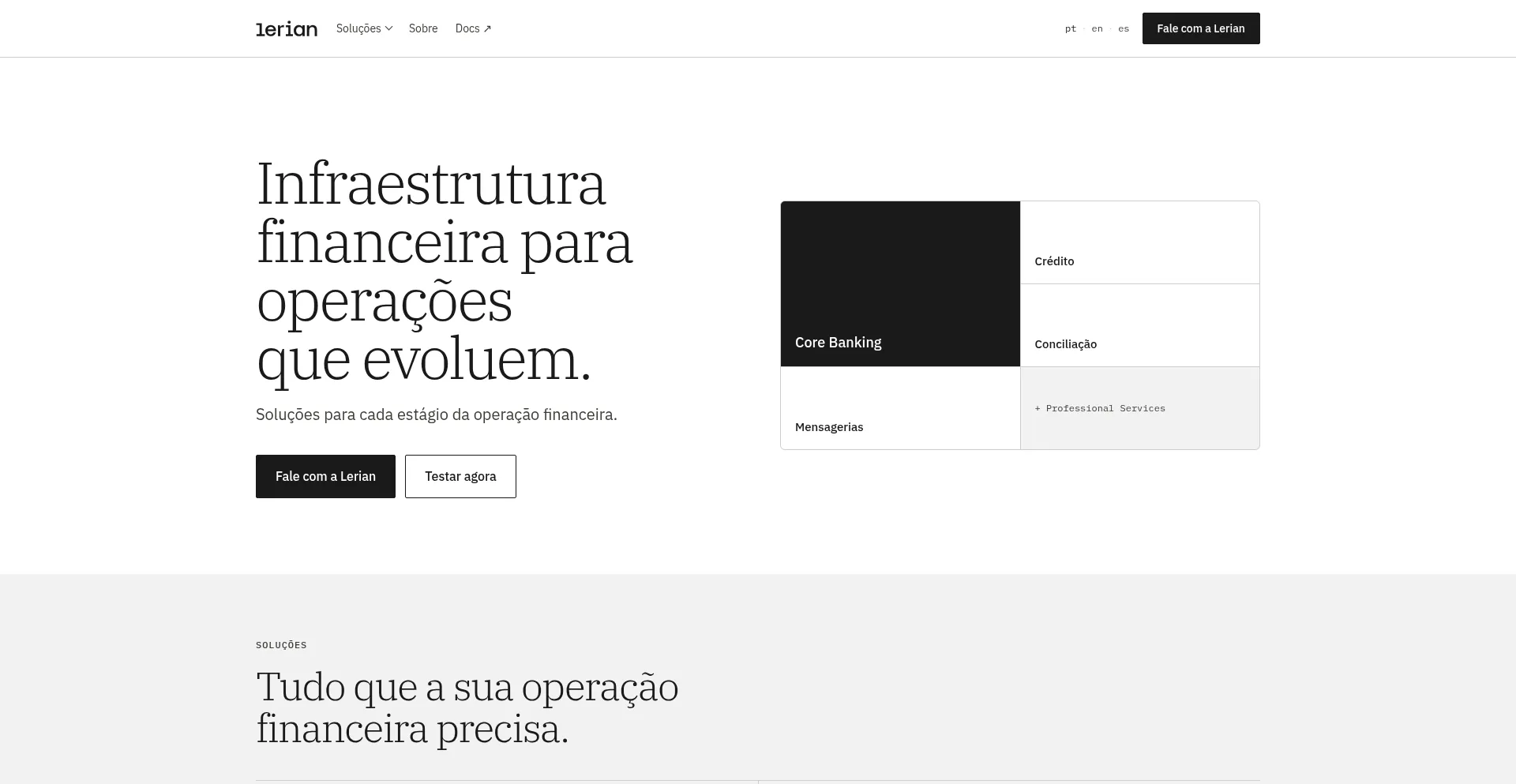Open the Docs external link
Image resolution: width=1516 pixels, height=784 pixels.
(x=473, y=28)
